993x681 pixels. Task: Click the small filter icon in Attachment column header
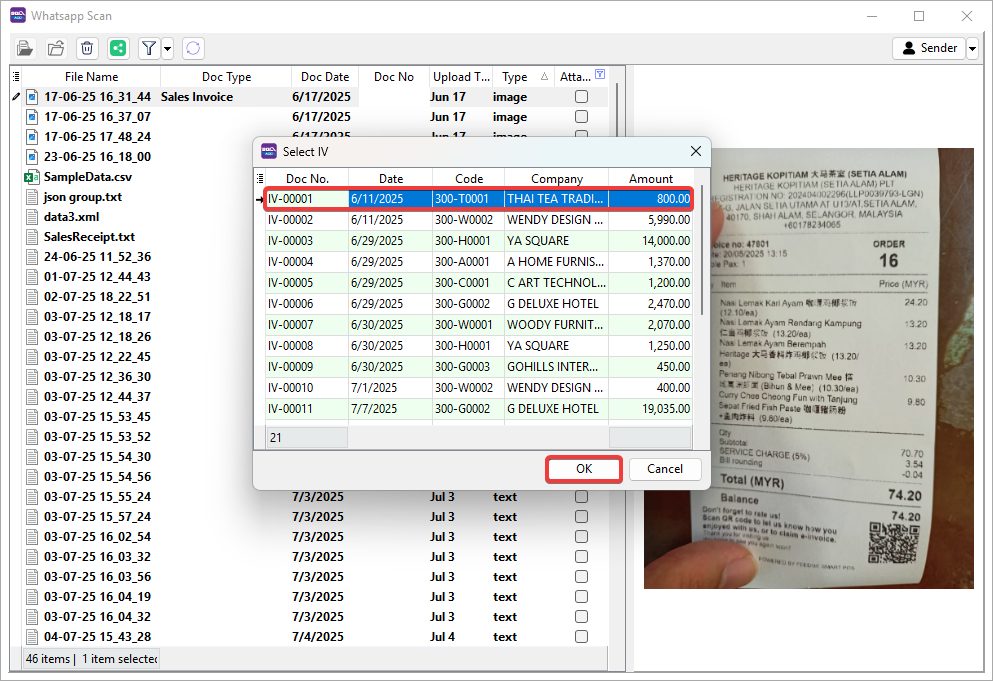(x=600, y=75)
